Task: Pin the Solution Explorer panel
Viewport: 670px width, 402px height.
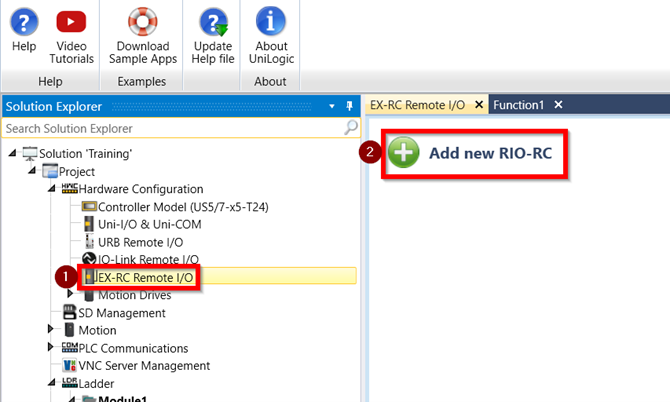Action: pyautogui.click(x=349, y=106)
